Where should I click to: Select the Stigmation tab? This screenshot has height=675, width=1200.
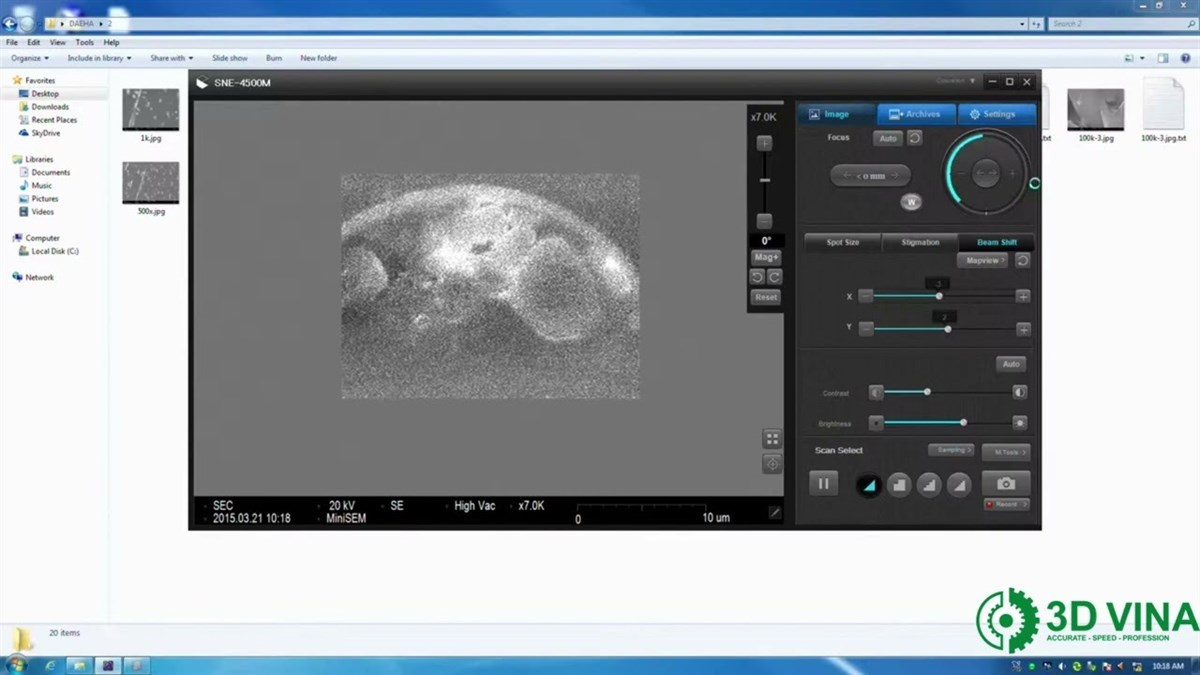920,242
